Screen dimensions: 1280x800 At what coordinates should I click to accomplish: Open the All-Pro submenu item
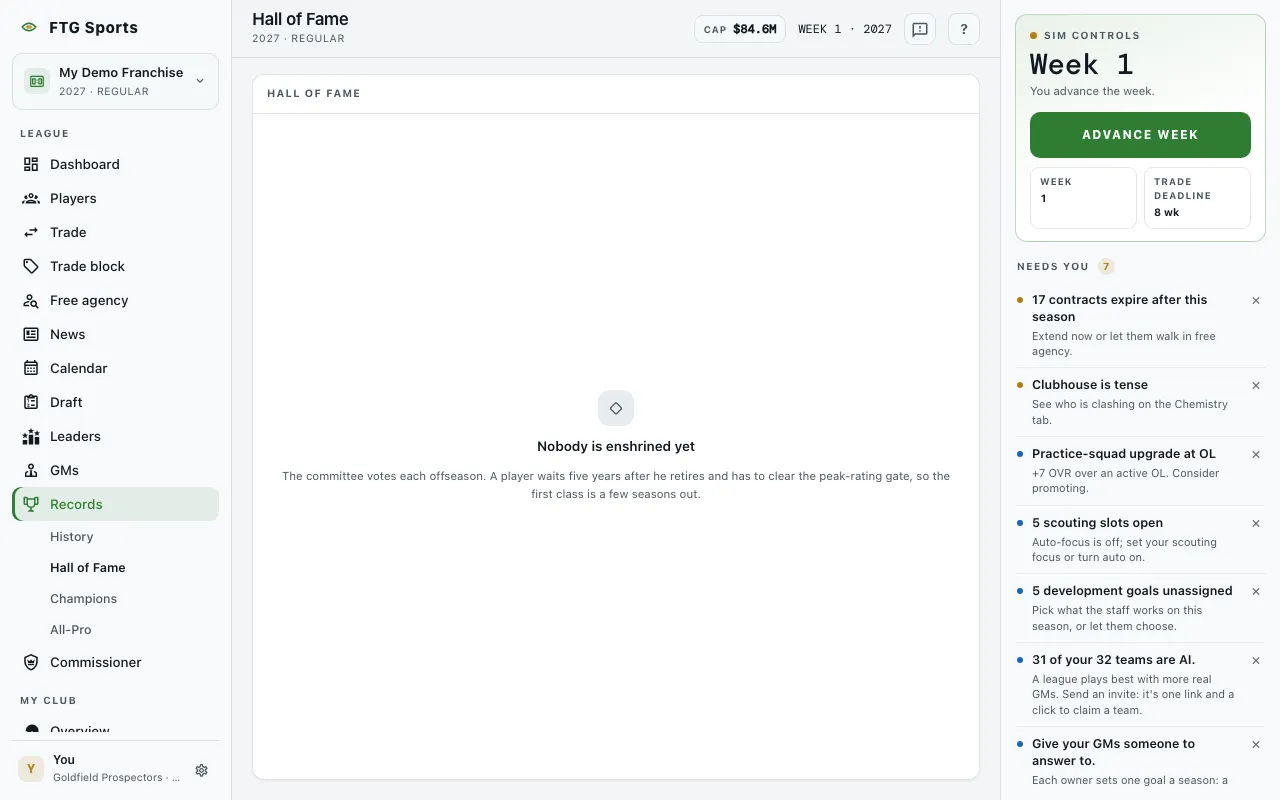pyautogui.click(x=71, y=630)
